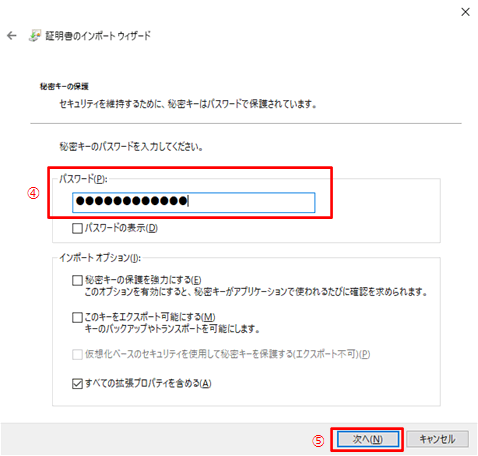
Task: Click the 証明書のインポート ウィザード title text
Action: [x=98, y=35]
